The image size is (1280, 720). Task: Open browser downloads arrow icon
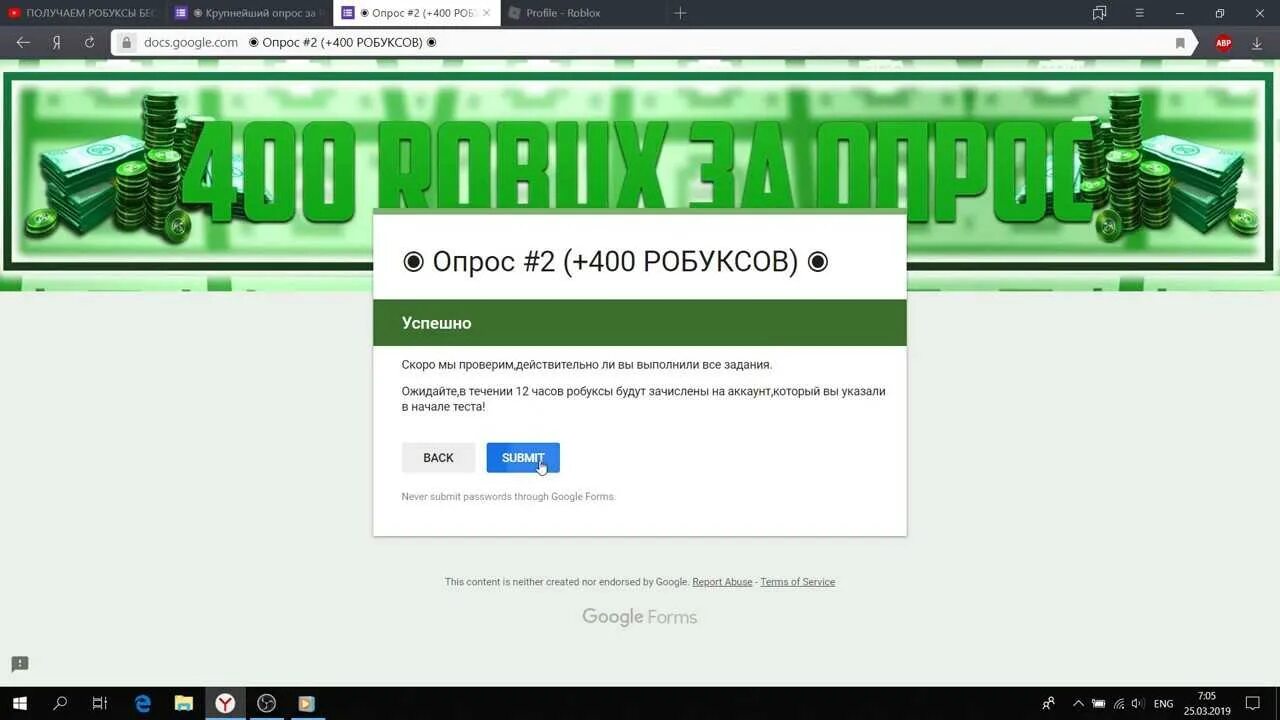[x=1256, y=43]
